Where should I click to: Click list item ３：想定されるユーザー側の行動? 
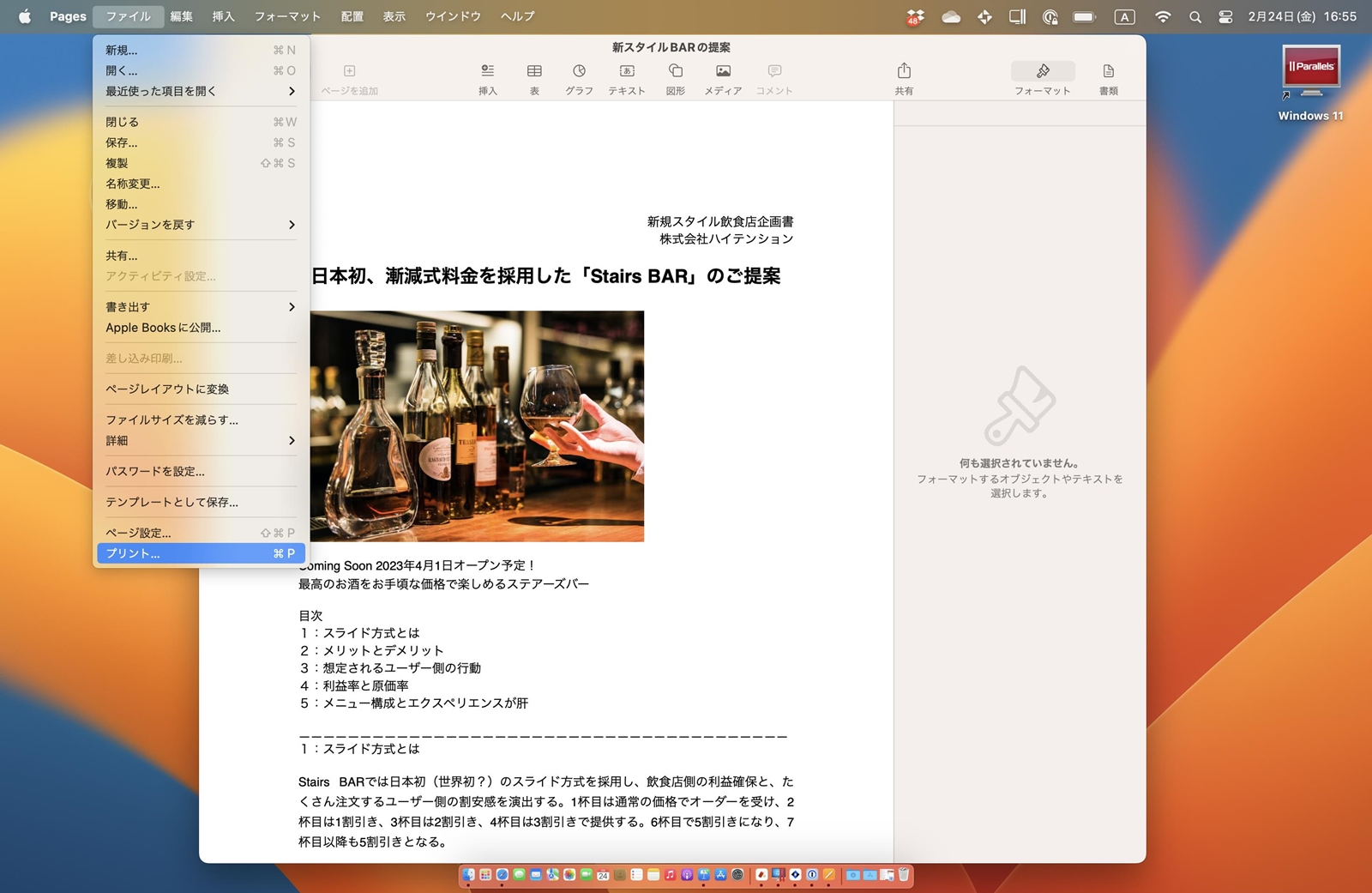[390, 668]
